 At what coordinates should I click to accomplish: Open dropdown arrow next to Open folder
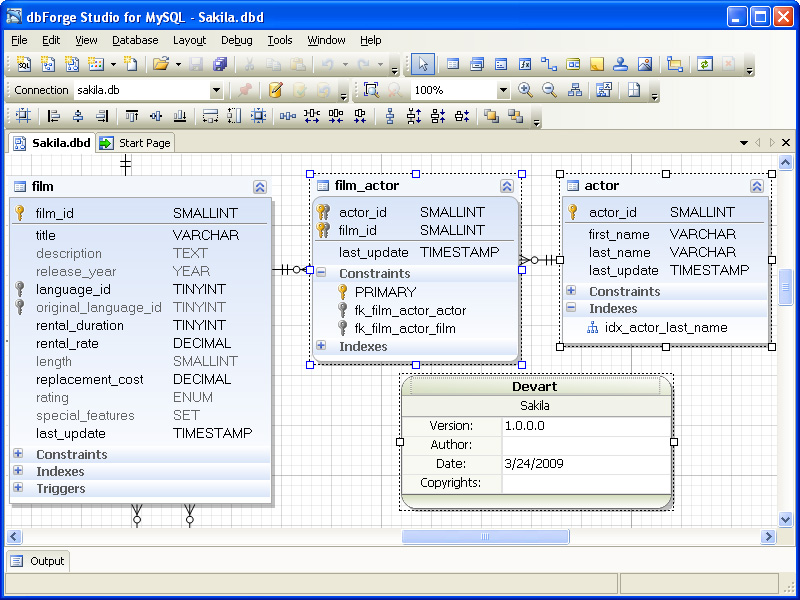178,64
